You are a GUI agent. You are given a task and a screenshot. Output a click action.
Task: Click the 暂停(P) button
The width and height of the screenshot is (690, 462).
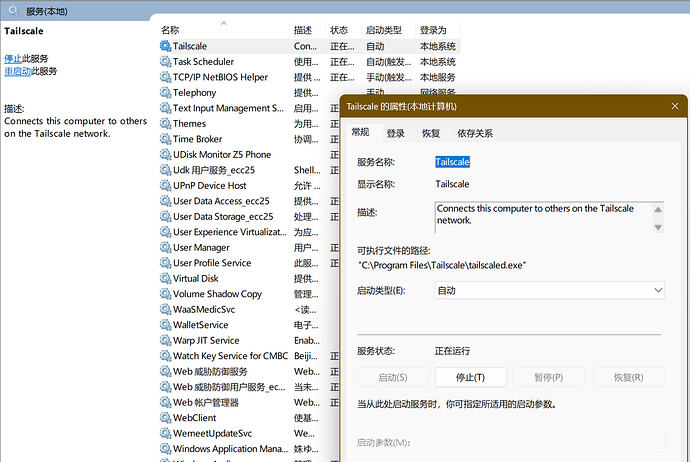549,378
